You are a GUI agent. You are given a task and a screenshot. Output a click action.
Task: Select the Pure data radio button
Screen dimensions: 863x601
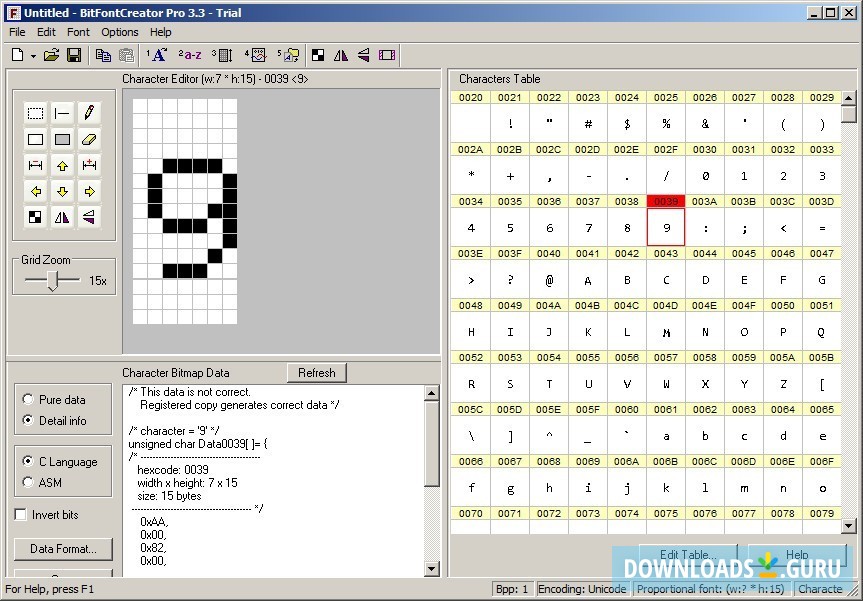click(x=28, y=399)
